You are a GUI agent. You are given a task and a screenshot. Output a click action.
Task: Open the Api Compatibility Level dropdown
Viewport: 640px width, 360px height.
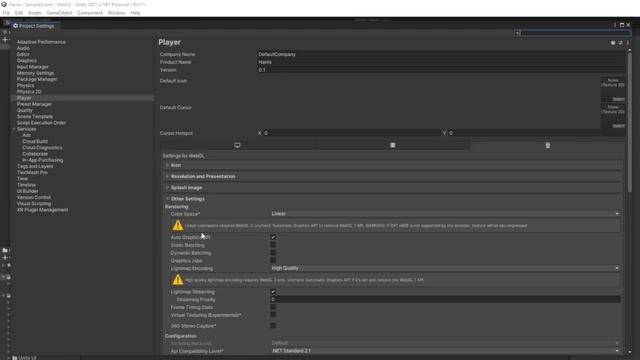pos(445,351)
